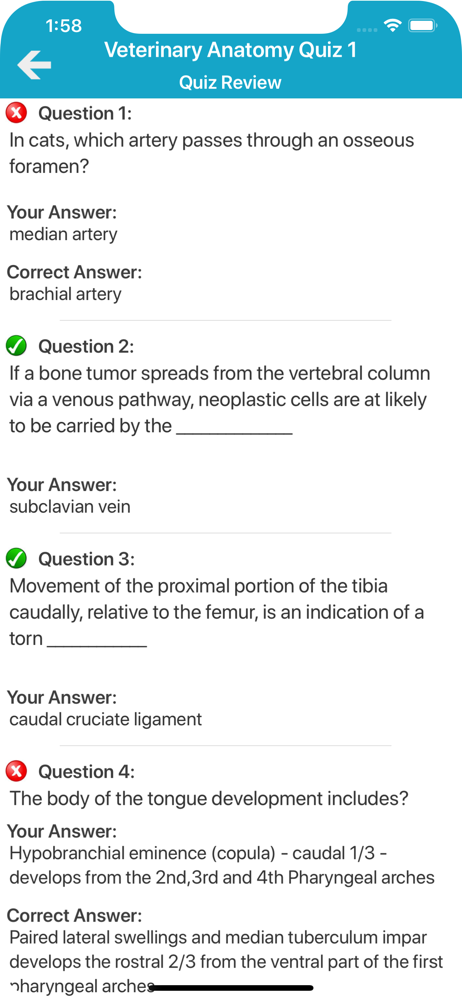
Task: Tap the battery status icon
Action: point(422,26)
